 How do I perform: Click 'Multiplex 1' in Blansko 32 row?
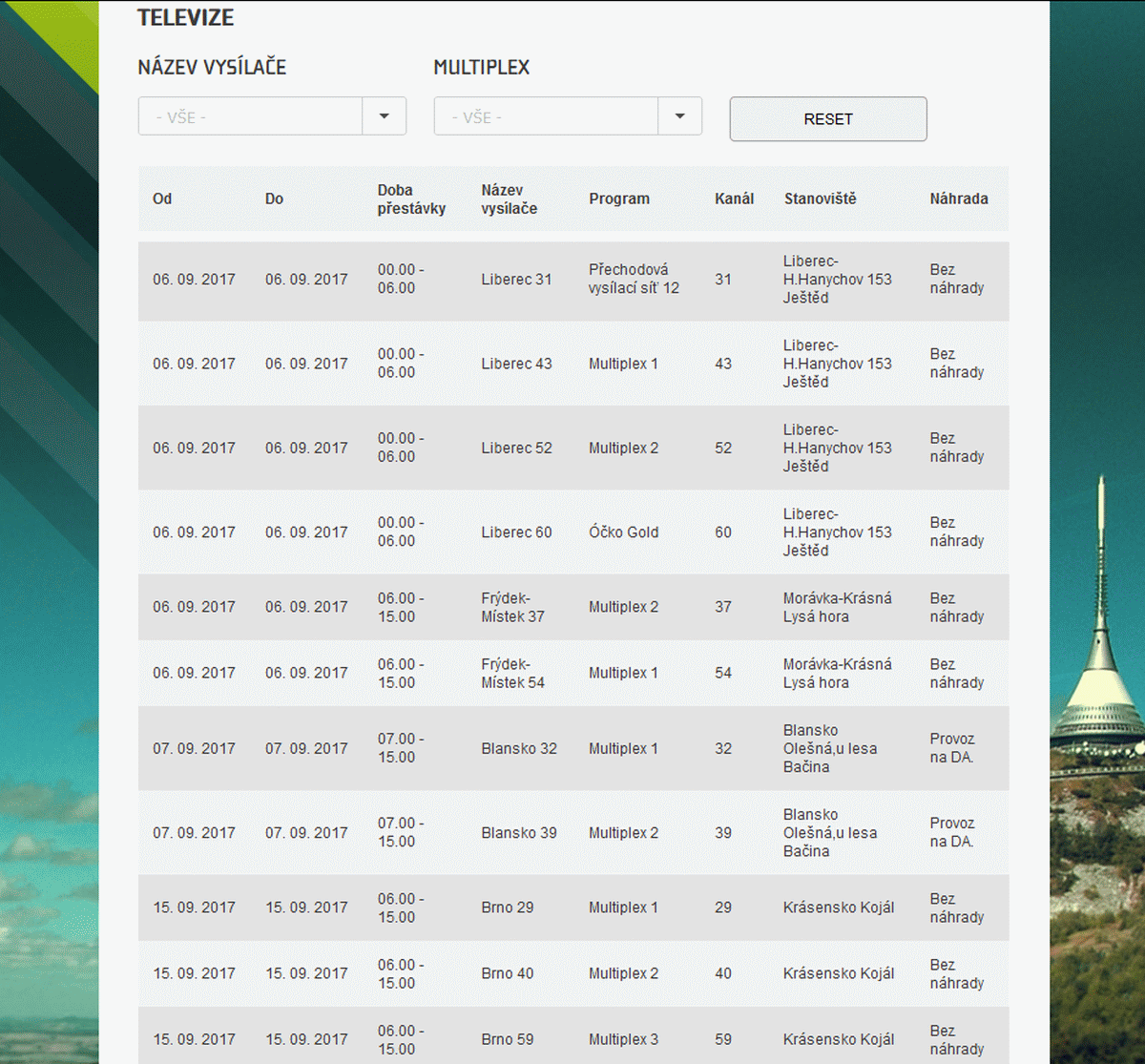[x=623, y=748]
